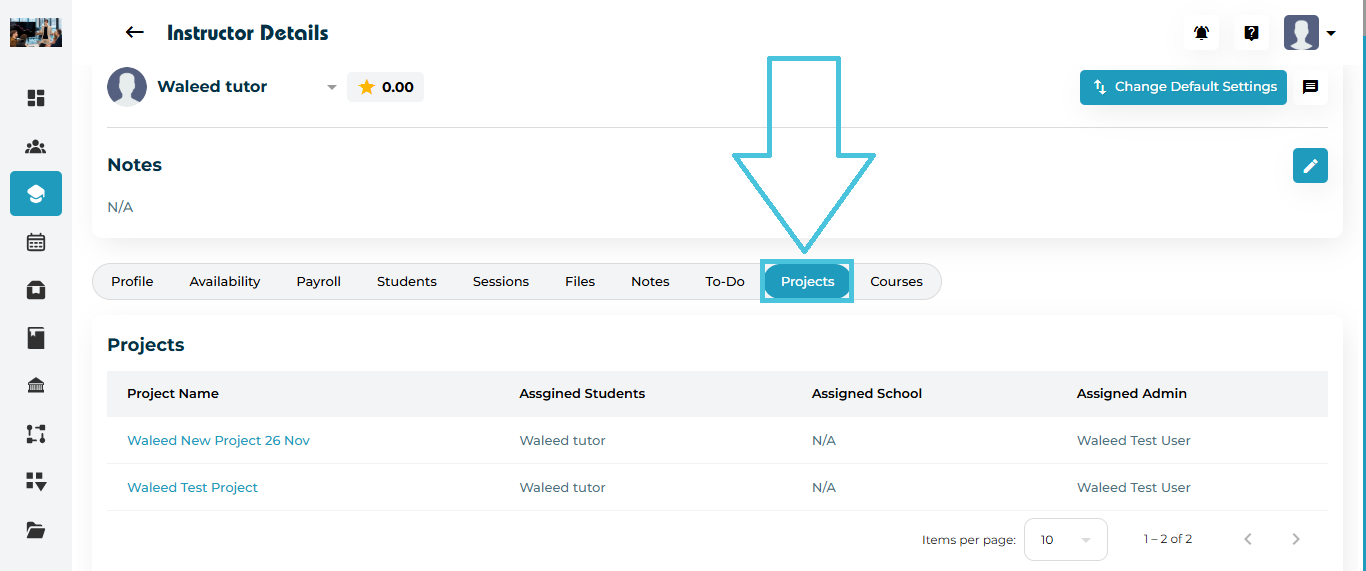Expand the user profile avatar menu
Image resolution: width=1366 pixels, height=571 pixels.
click(1310, 33)
